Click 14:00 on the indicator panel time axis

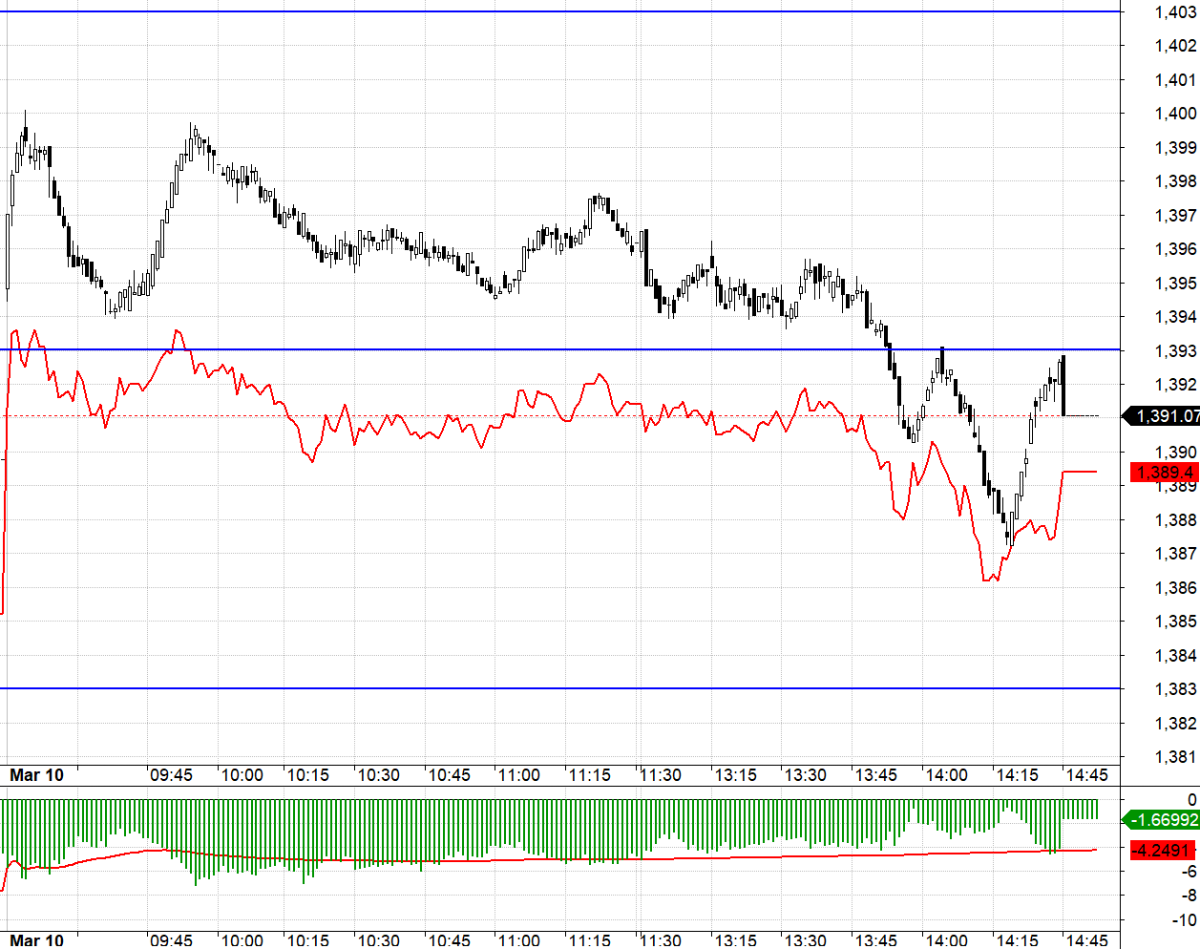click(x=946, y=940)
